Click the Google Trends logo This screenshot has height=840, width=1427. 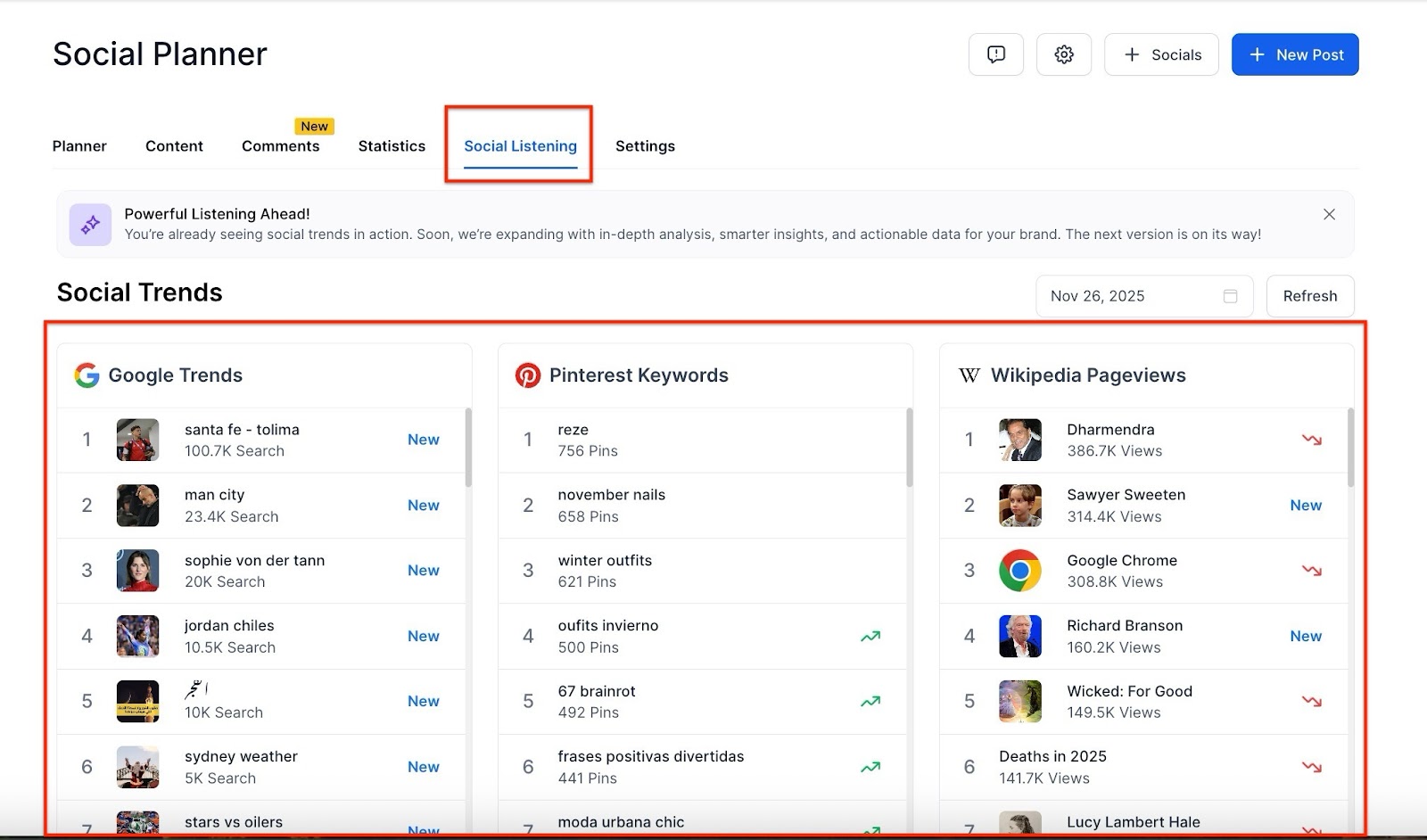(x=87, y=375)
